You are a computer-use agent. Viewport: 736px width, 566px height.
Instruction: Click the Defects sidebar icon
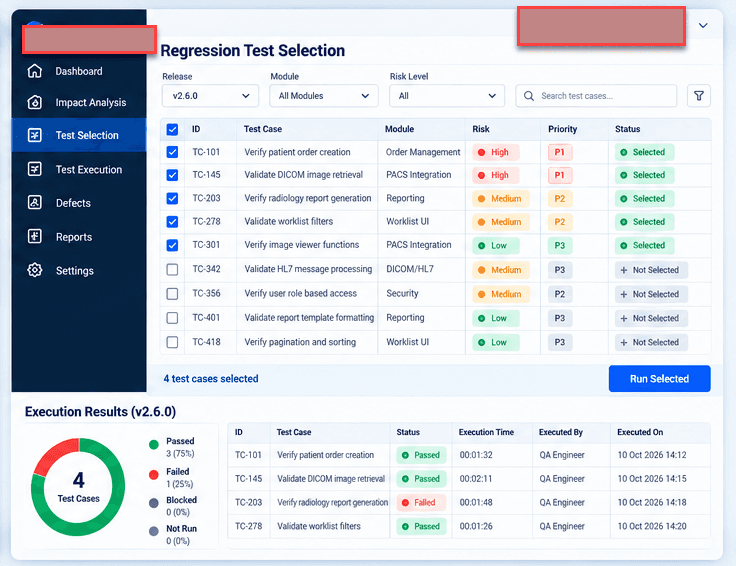click(35, 202)
